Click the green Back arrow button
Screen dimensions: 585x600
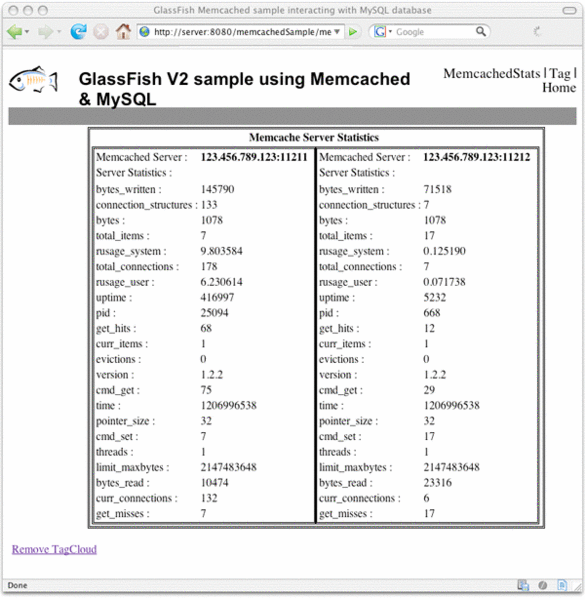pyautogui.click(x=15, y=32)
